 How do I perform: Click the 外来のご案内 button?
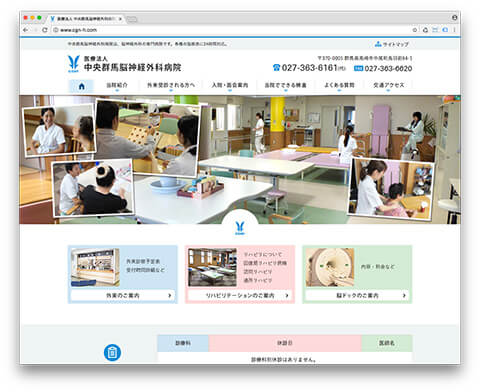point(123,295)
